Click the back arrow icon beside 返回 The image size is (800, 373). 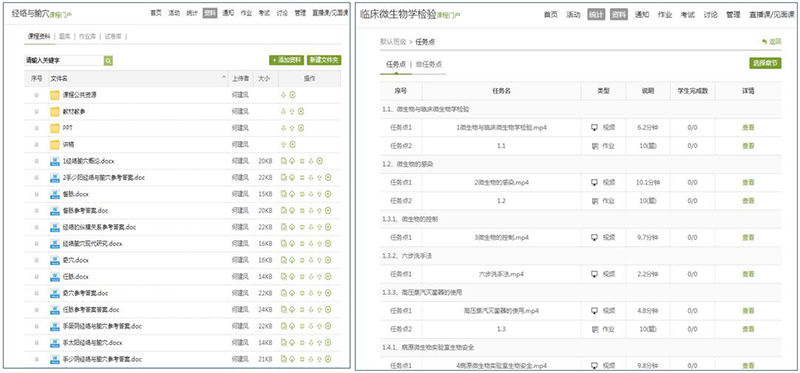764,42
